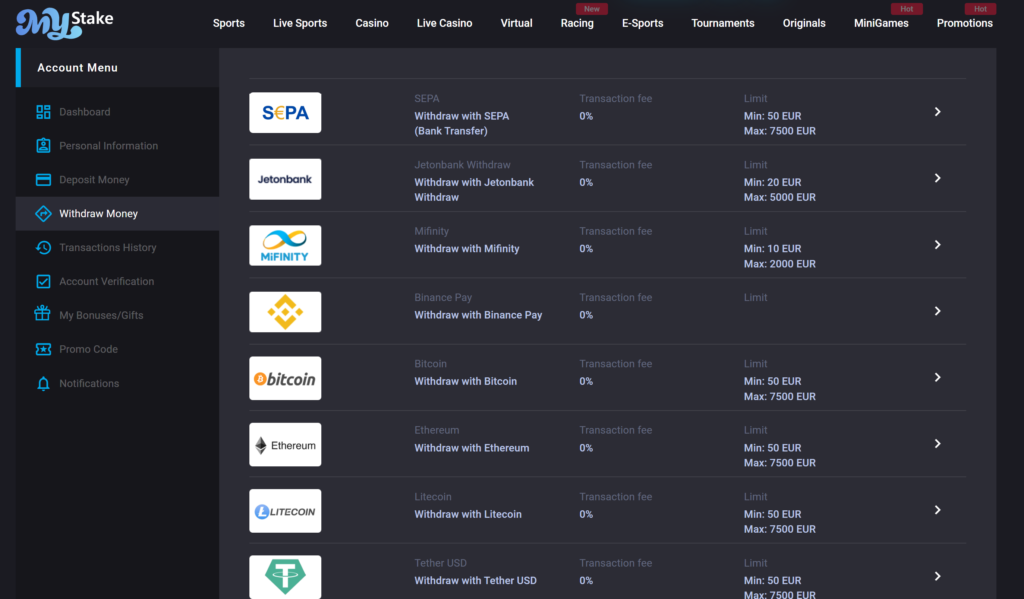
Task: Go to the Casino tab
Action: click(x=372, y=24)
